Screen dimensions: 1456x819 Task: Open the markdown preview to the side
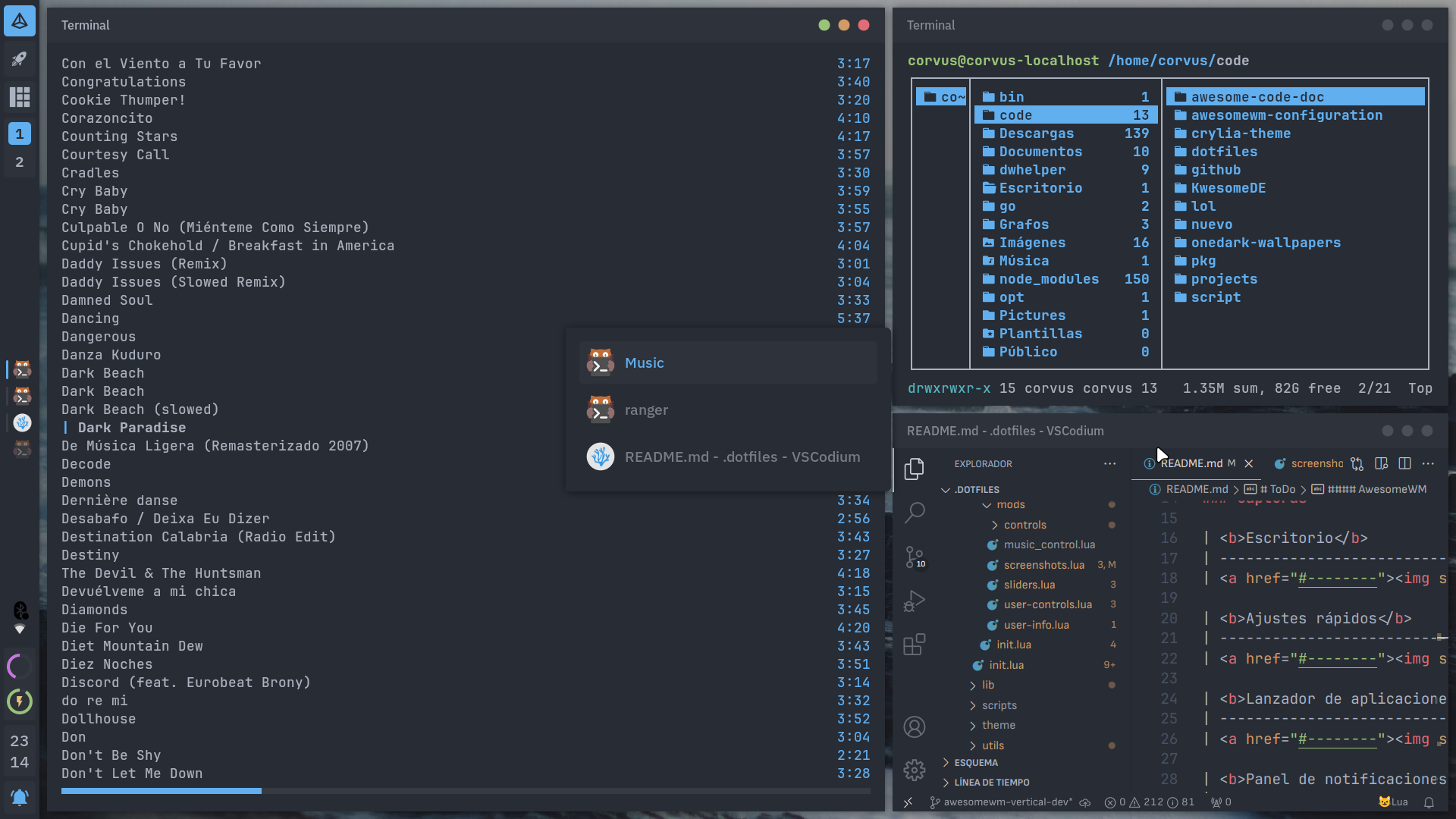point(1381,463)
